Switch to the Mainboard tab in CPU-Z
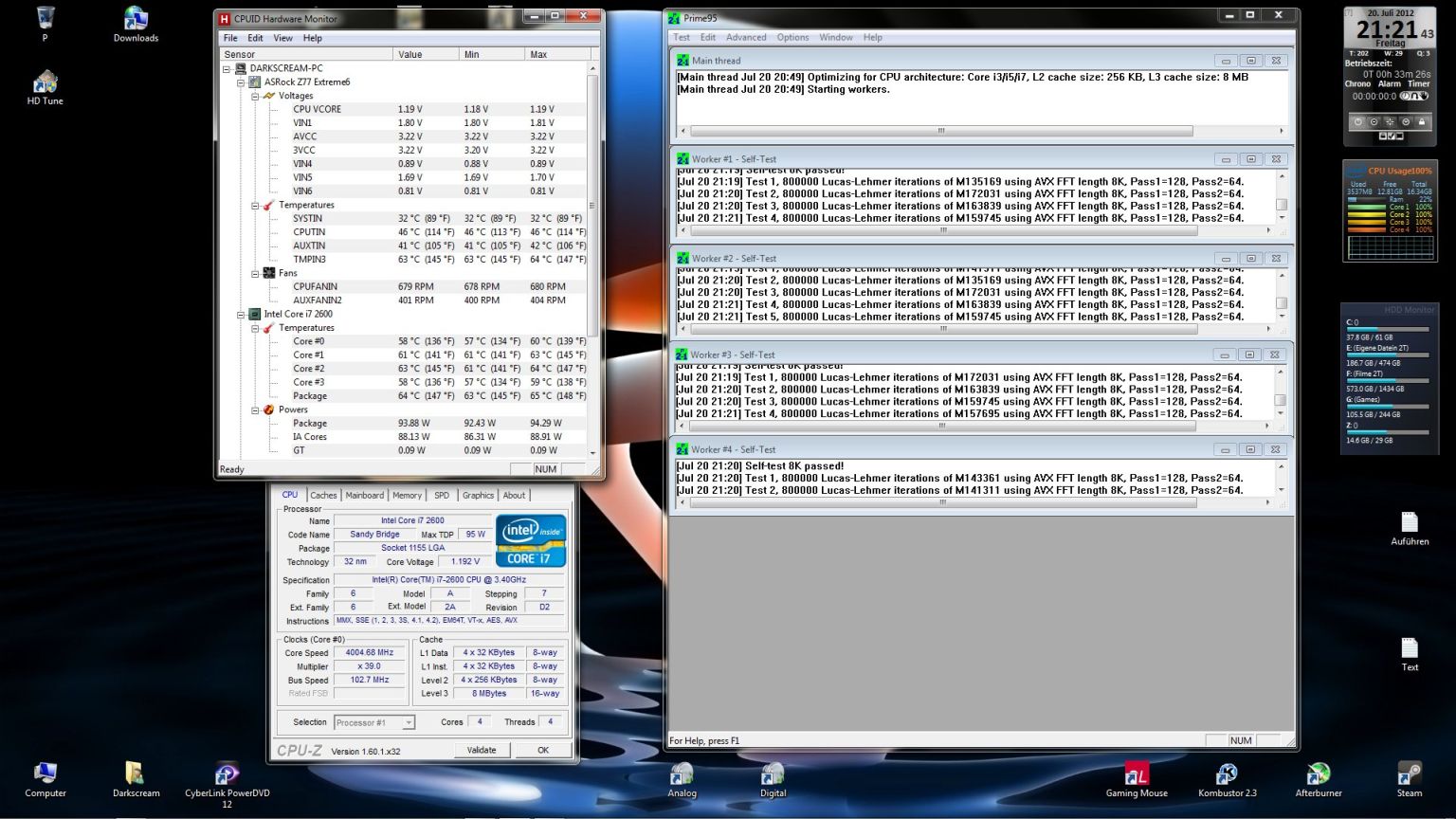Viewport: 1456px width, 819px height. (x=364, y=495)
